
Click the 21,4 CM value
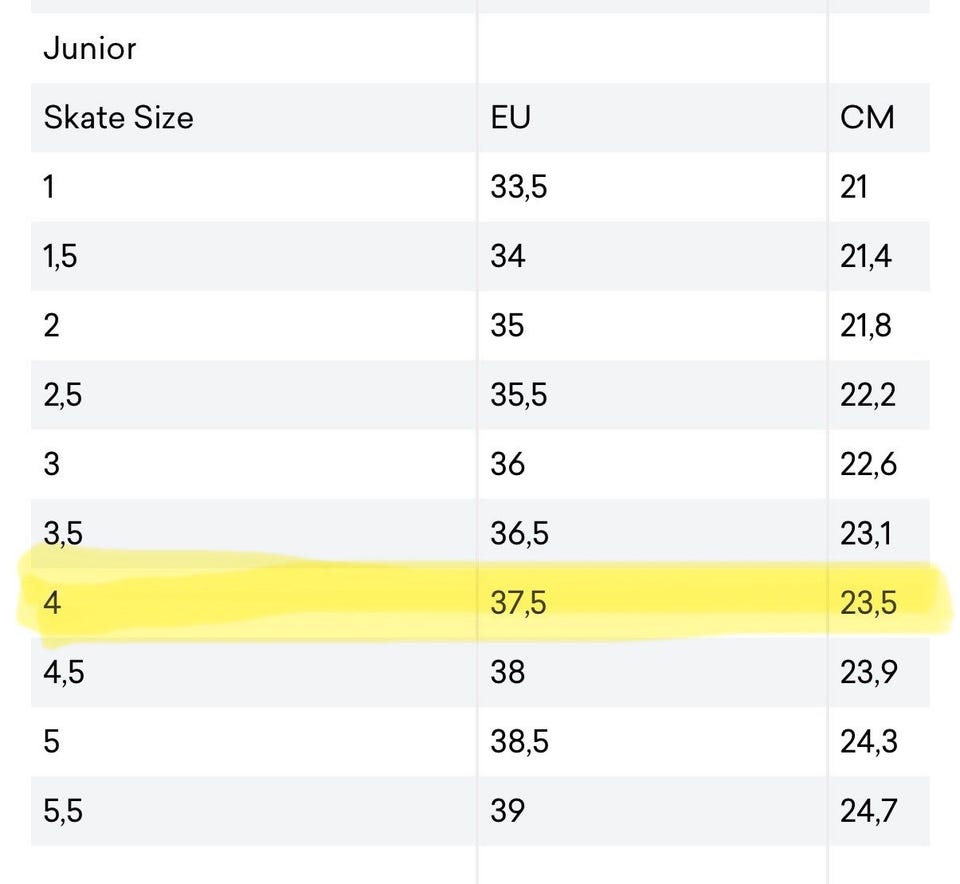click(867, 257)
